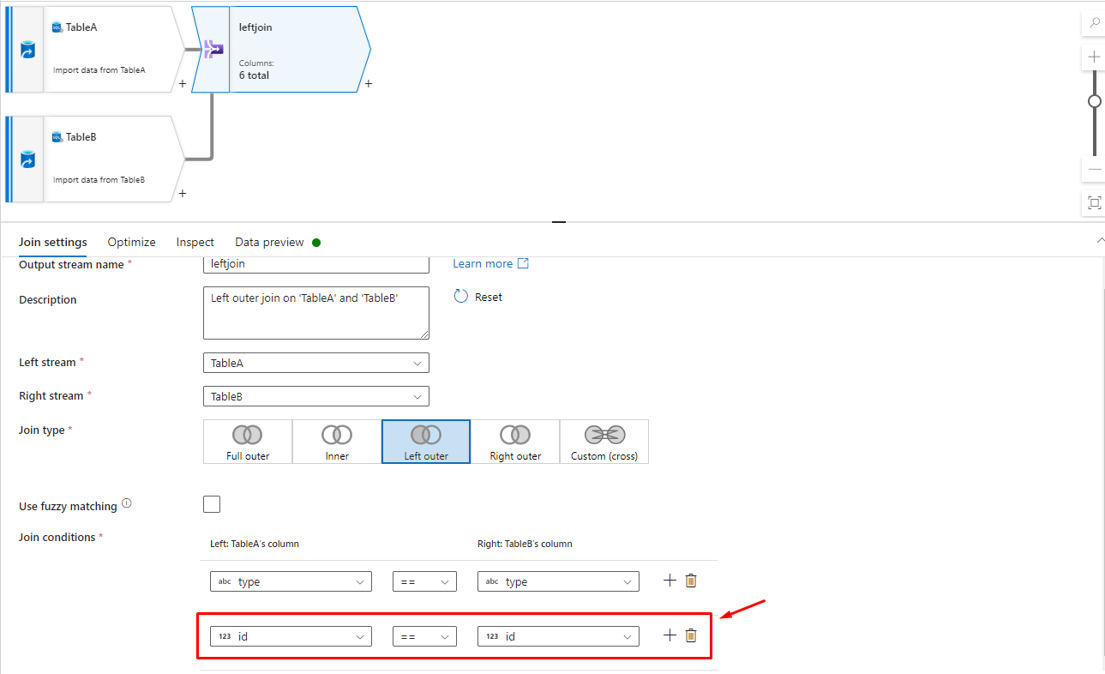Click 'Import data from TableB' text
Screen dimensions: 1105x674
pos(99,180)
